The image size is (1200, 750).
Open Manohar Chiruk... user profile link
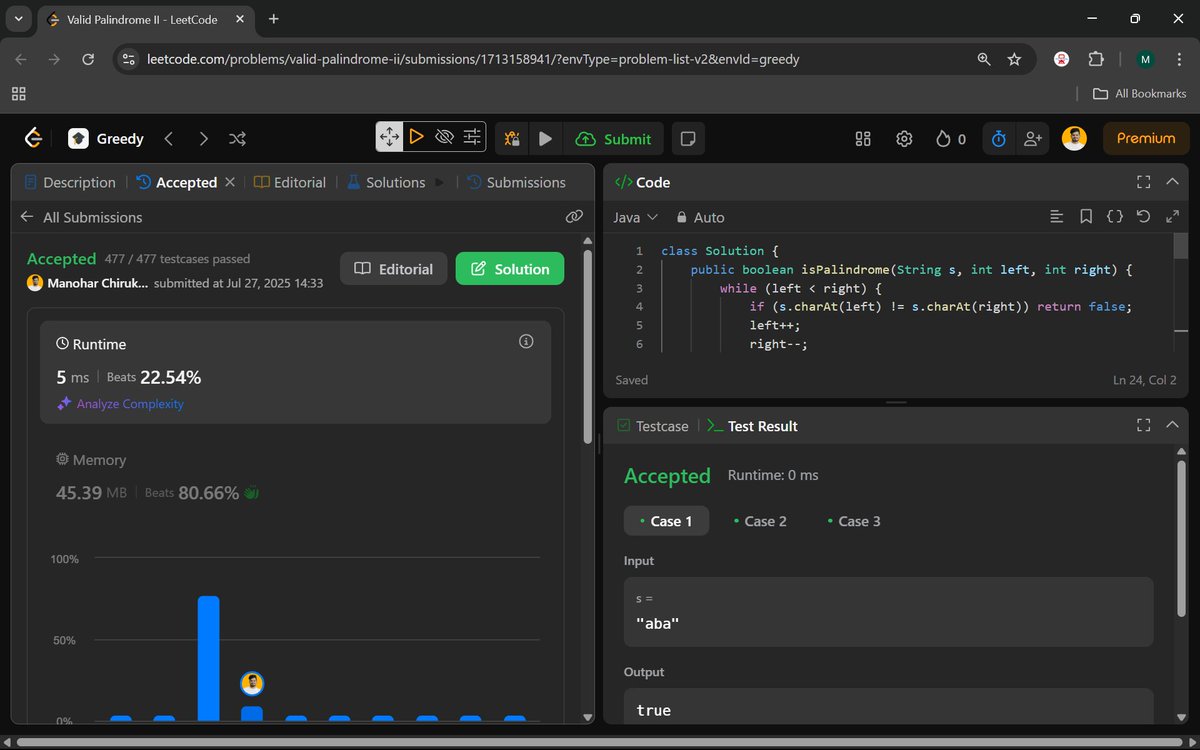click(x=98, y=283)
